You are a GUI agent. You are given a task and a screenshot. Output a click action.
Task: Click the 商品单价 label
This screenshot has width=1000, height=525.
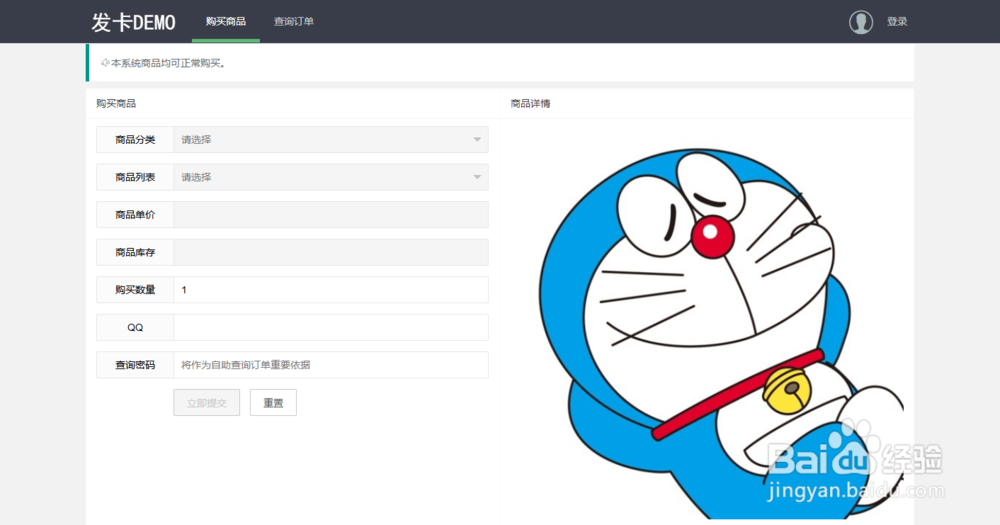[135, 215]
